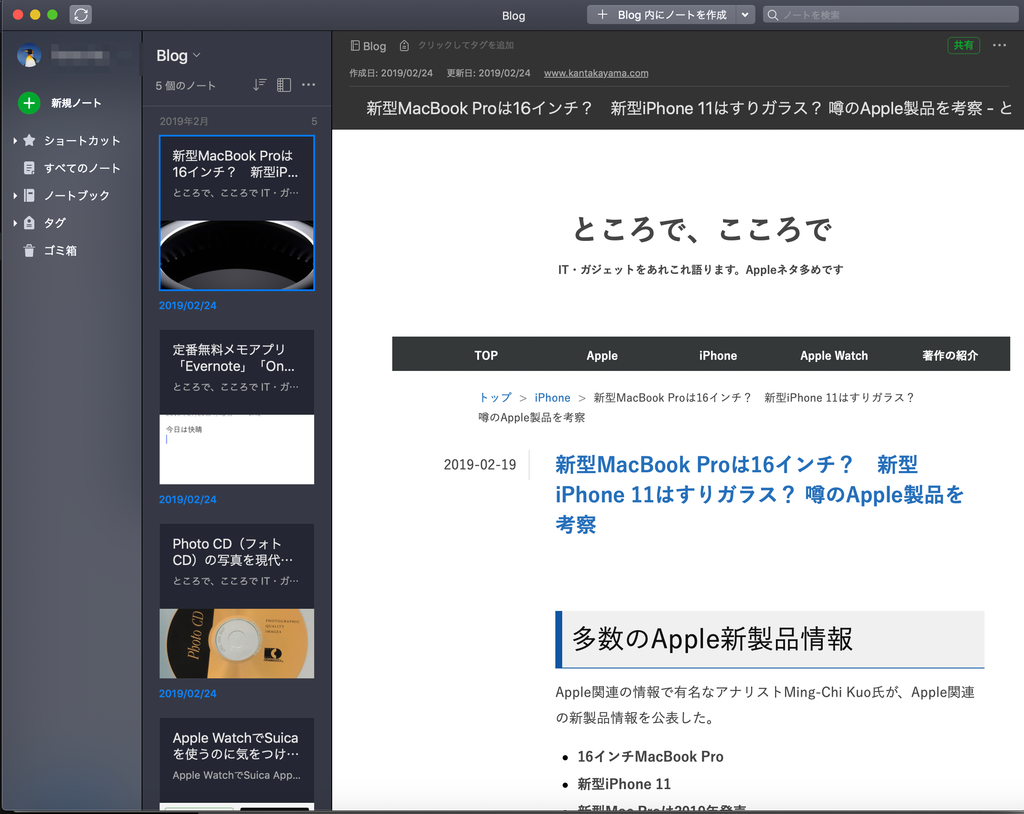Click 'クリックしてタグを追加' tag field
This screenshot has width=1024, height=814.
466,45
